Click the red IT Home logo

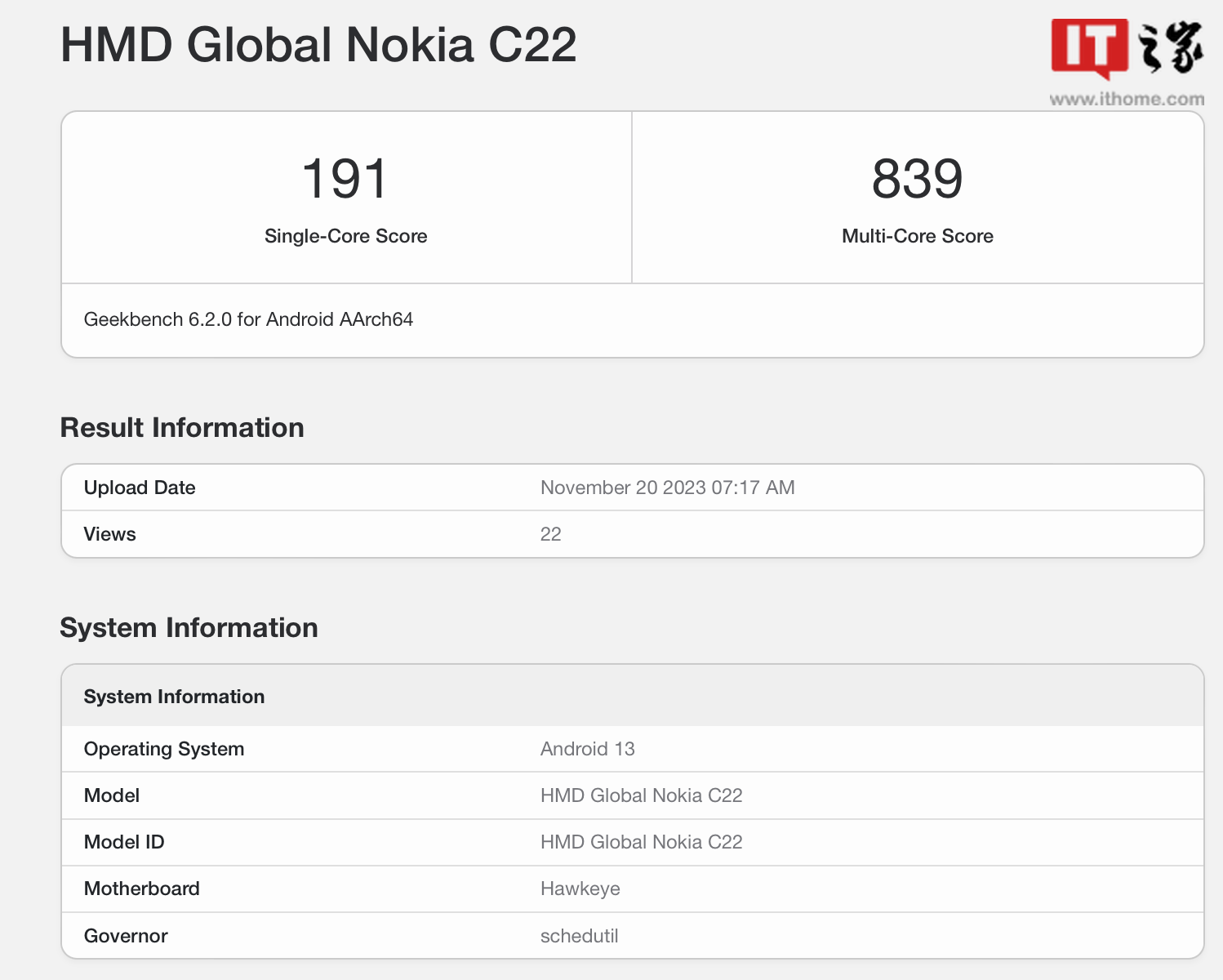1089,47
